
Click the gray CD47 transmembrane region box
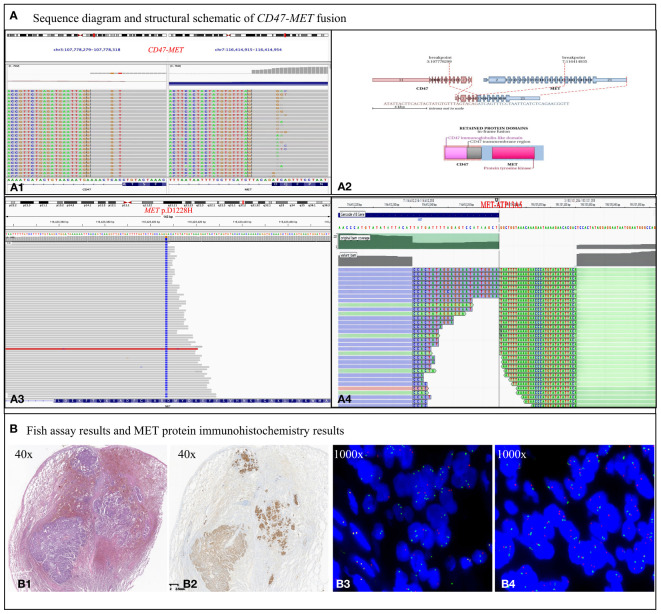pos(474,153)
